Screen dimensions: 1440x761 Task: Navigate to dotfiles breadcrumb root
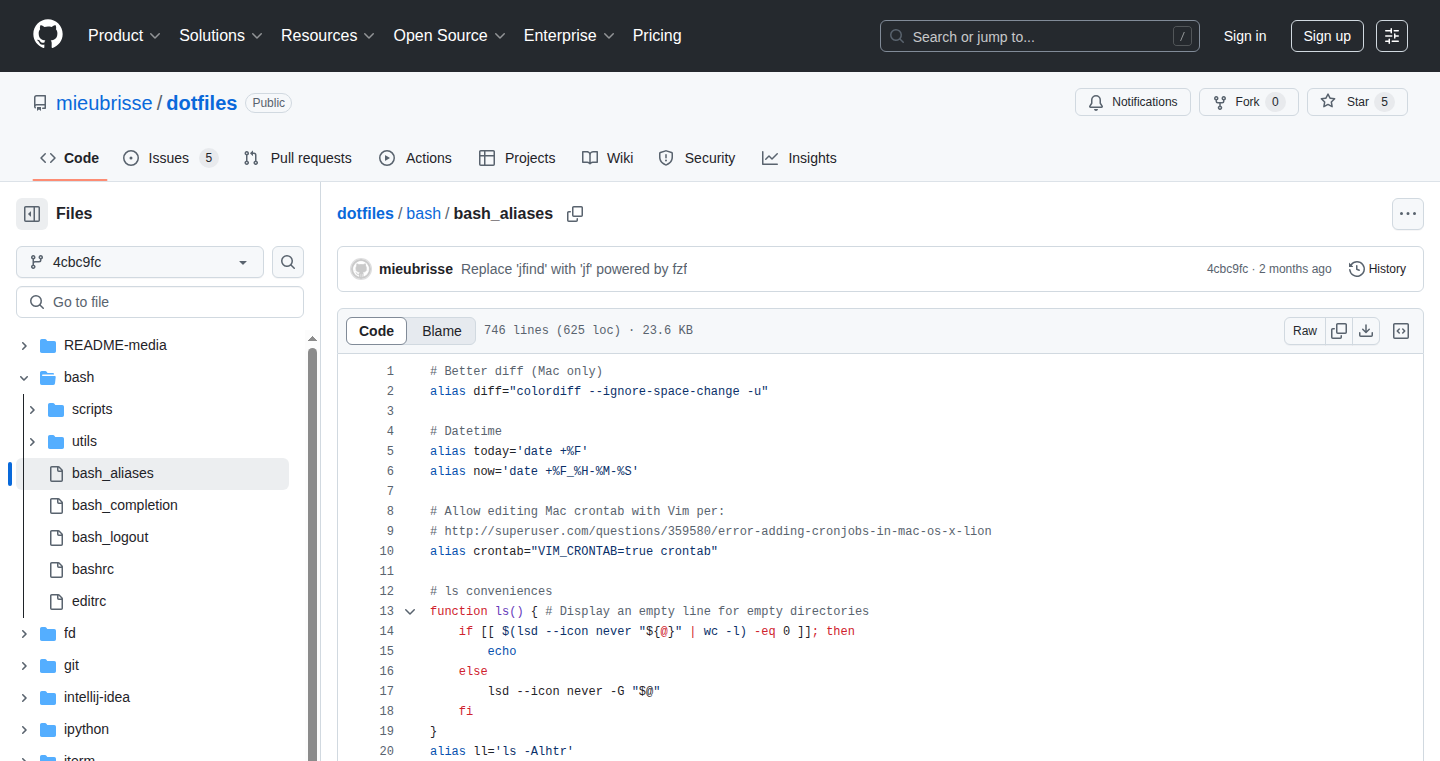pyautogui.click(x=365, y=214)
